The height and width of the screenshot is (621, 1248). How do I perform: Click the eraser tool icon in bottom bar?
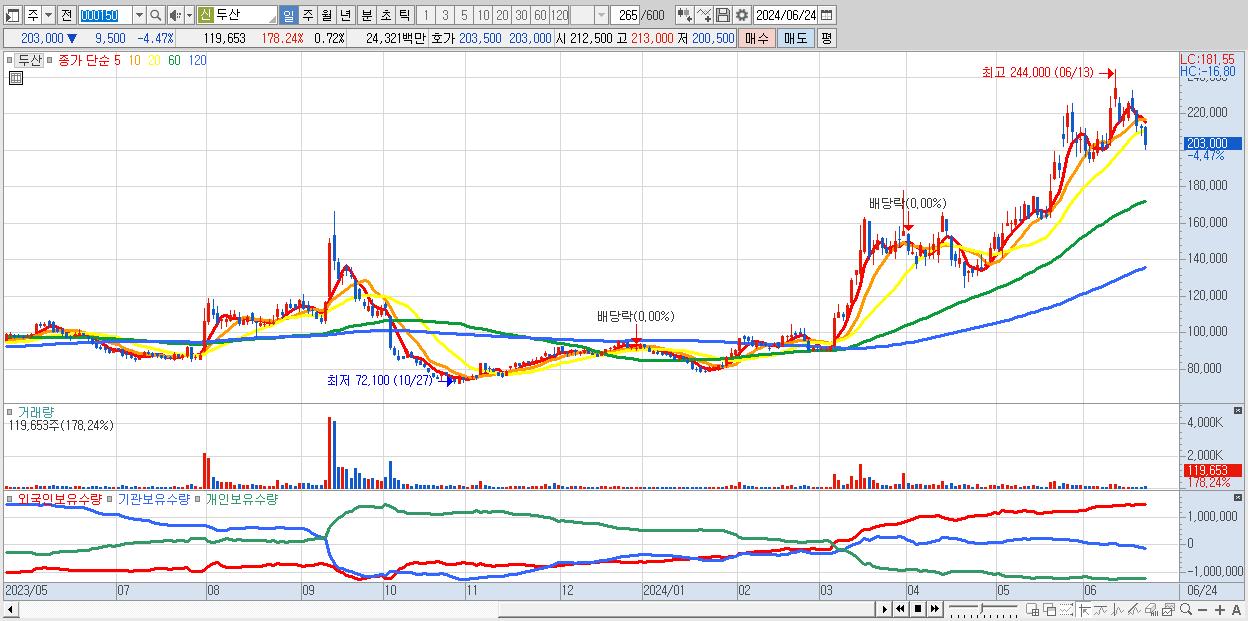1151,609
